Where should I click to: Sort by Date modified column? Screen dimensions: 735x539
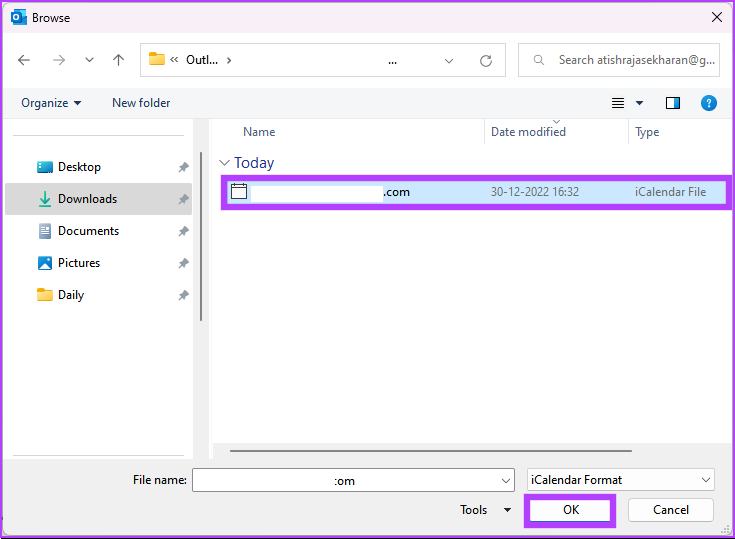tap(528, 132)
